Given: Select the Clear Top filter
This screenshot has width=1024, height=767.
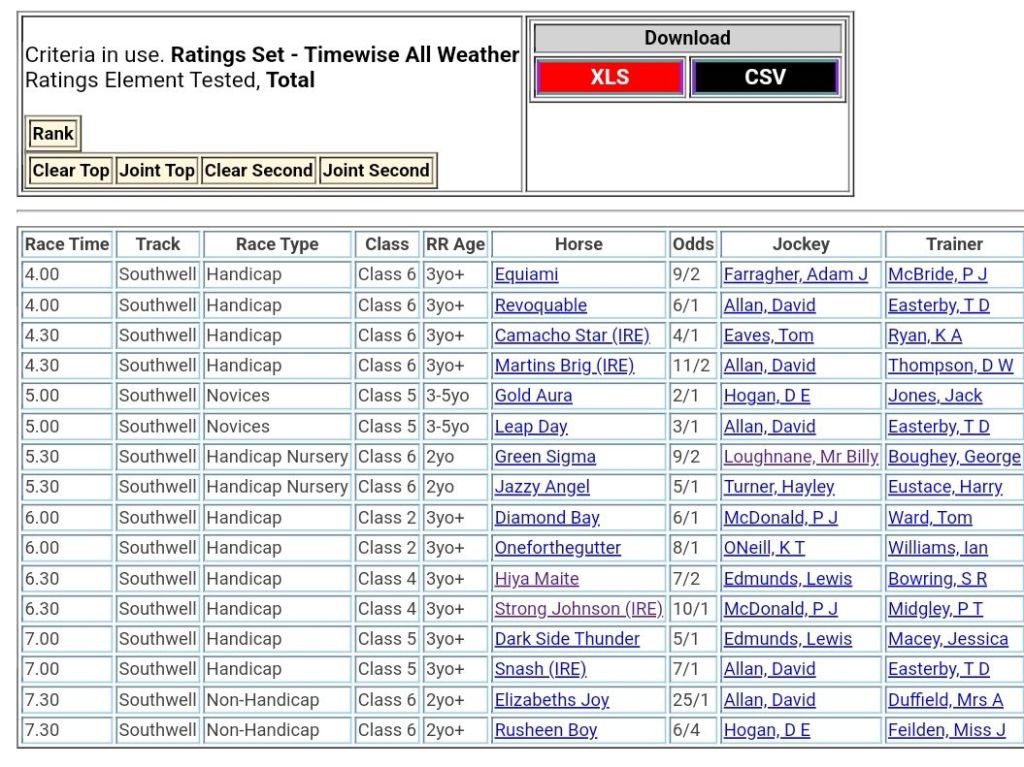Looking at the screenshot, I should coord(70,171).
